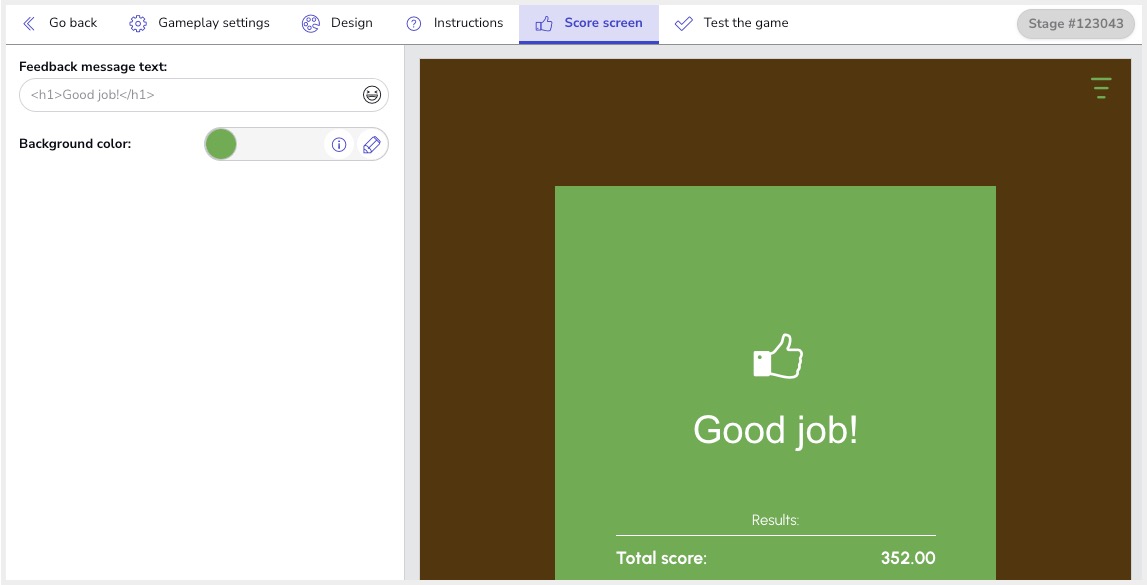The height and width of the screenshot is (585, 1147).
Task: Click the Results: label in preview
Action: pyautogui.click(x=775, y=520)
